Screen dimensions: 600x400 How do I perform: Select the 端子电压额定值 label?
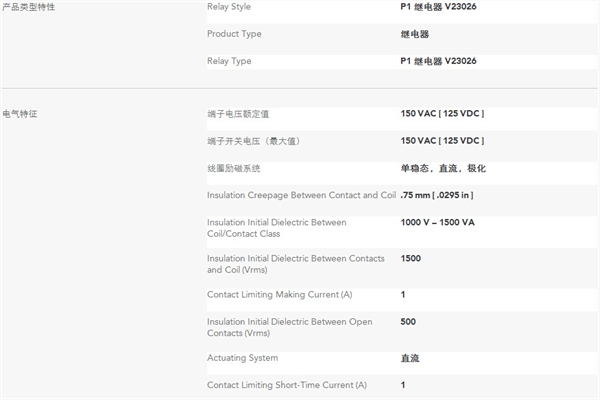240,114
